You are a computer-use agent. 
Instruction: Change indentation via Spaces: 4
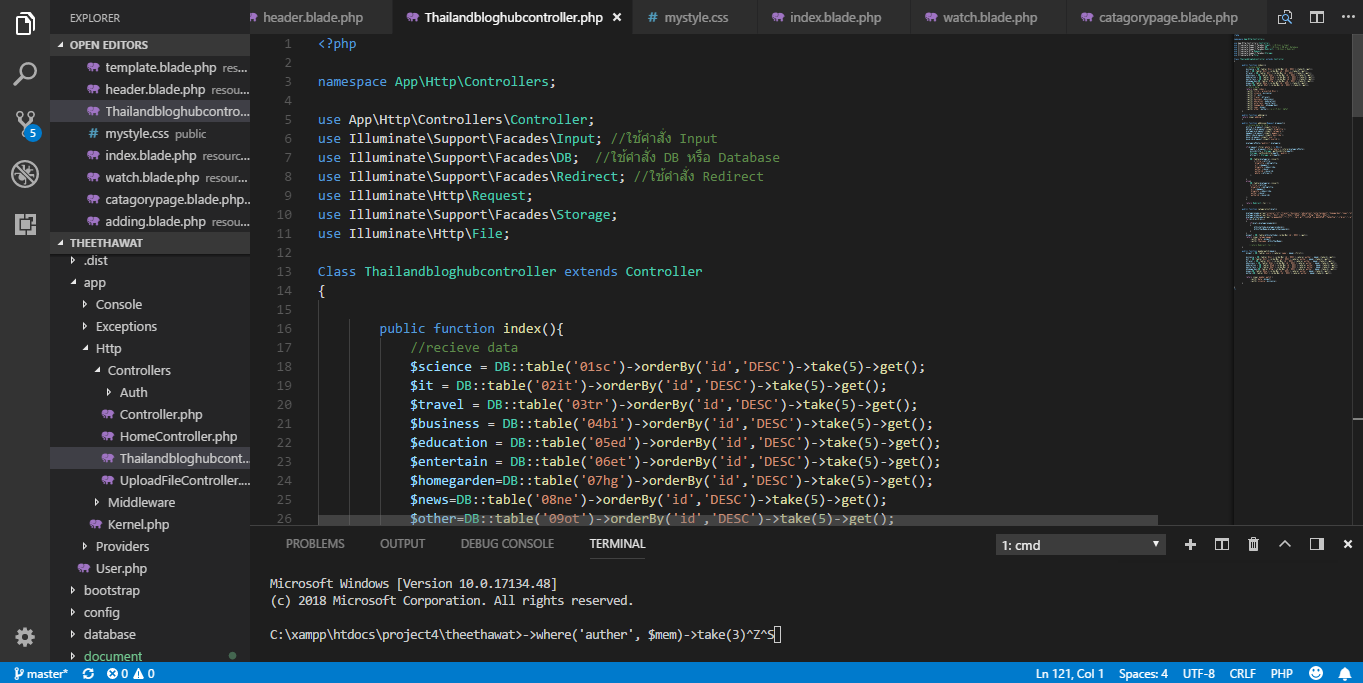point(1143,674)
